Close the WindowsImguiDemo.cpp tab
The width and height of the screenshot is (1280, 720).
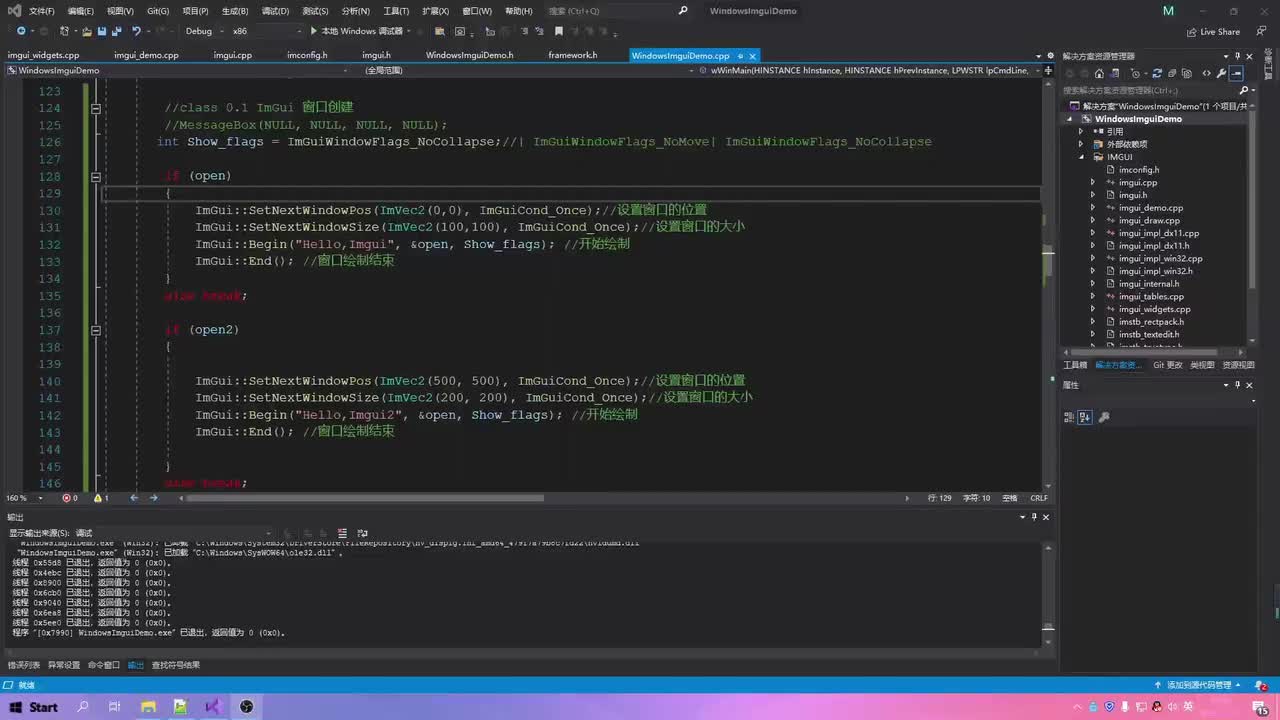[x=753, y=56]
